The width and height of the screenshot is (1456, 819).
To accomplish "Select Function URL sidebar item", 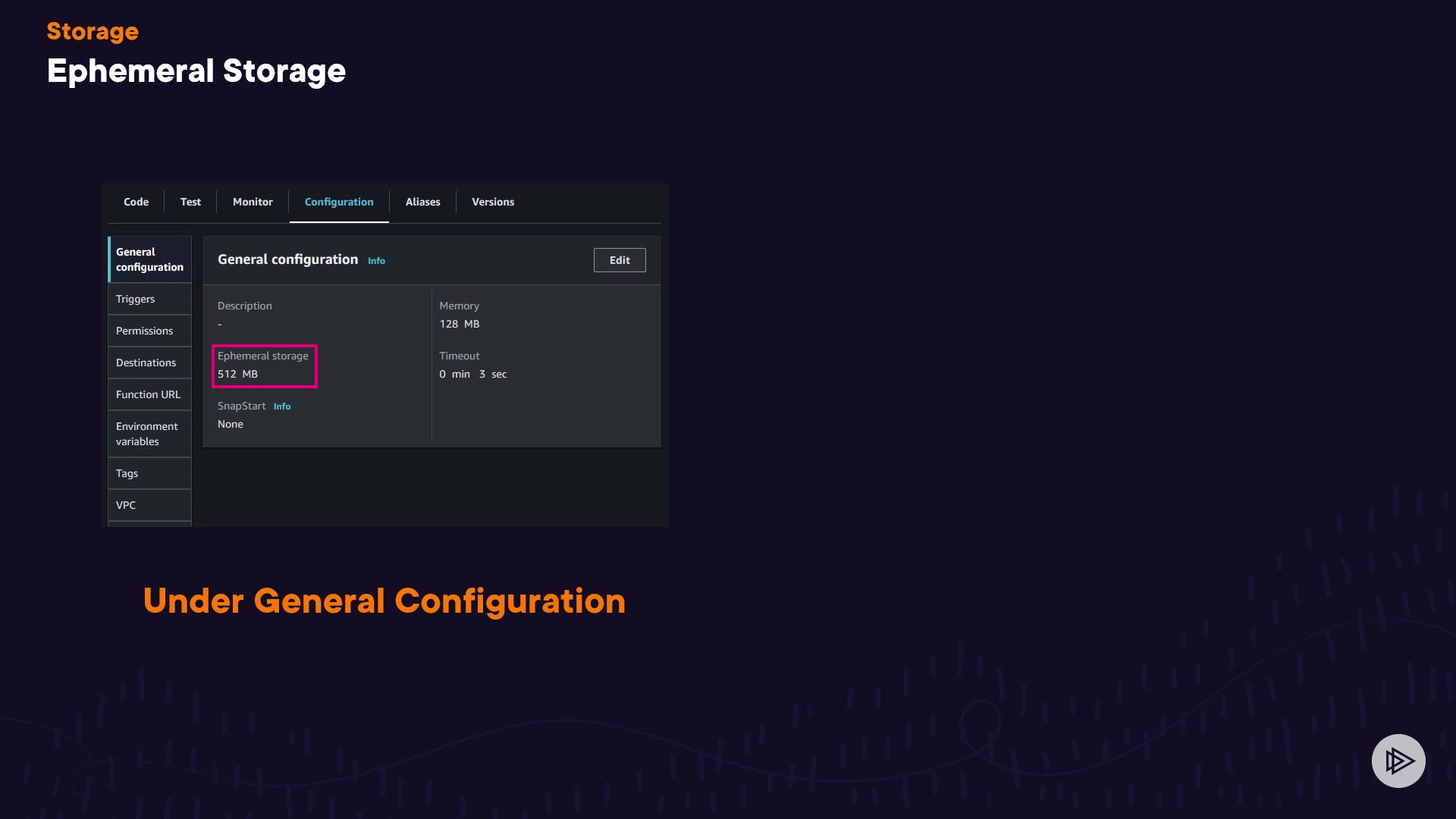I will tap(148, 394).
